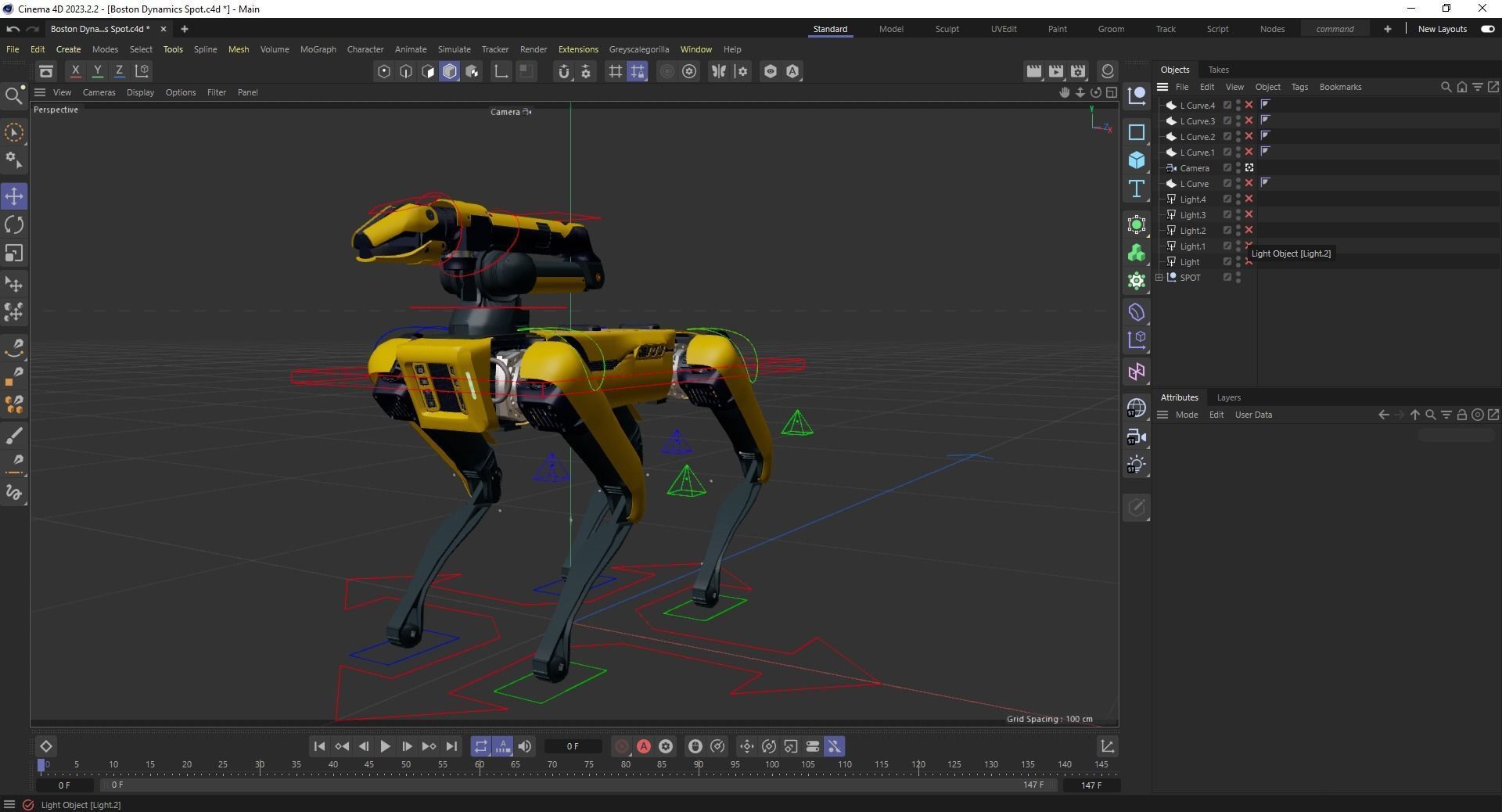The height and width of the screenshot is (812, 1502).
Task: Click the Render View icon
Action: [x=1033, y=71]
